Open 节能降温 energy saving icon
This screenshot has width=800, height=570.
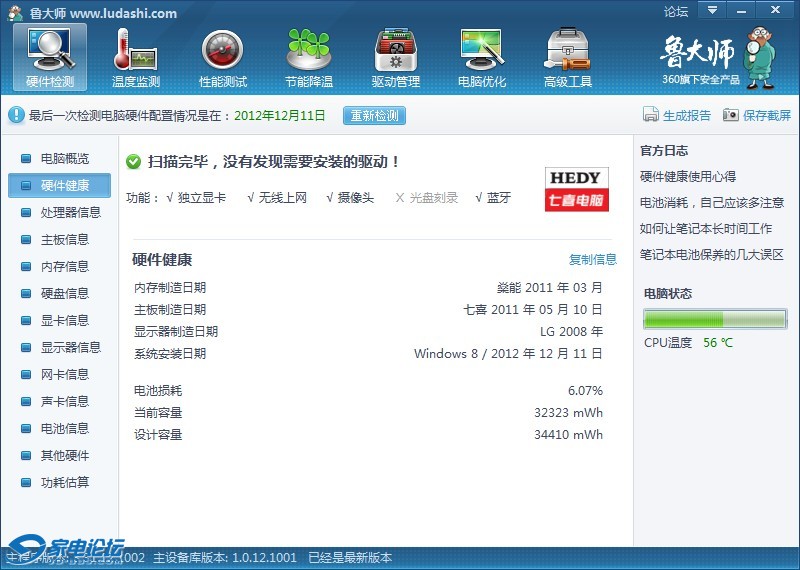coord(308,57)
